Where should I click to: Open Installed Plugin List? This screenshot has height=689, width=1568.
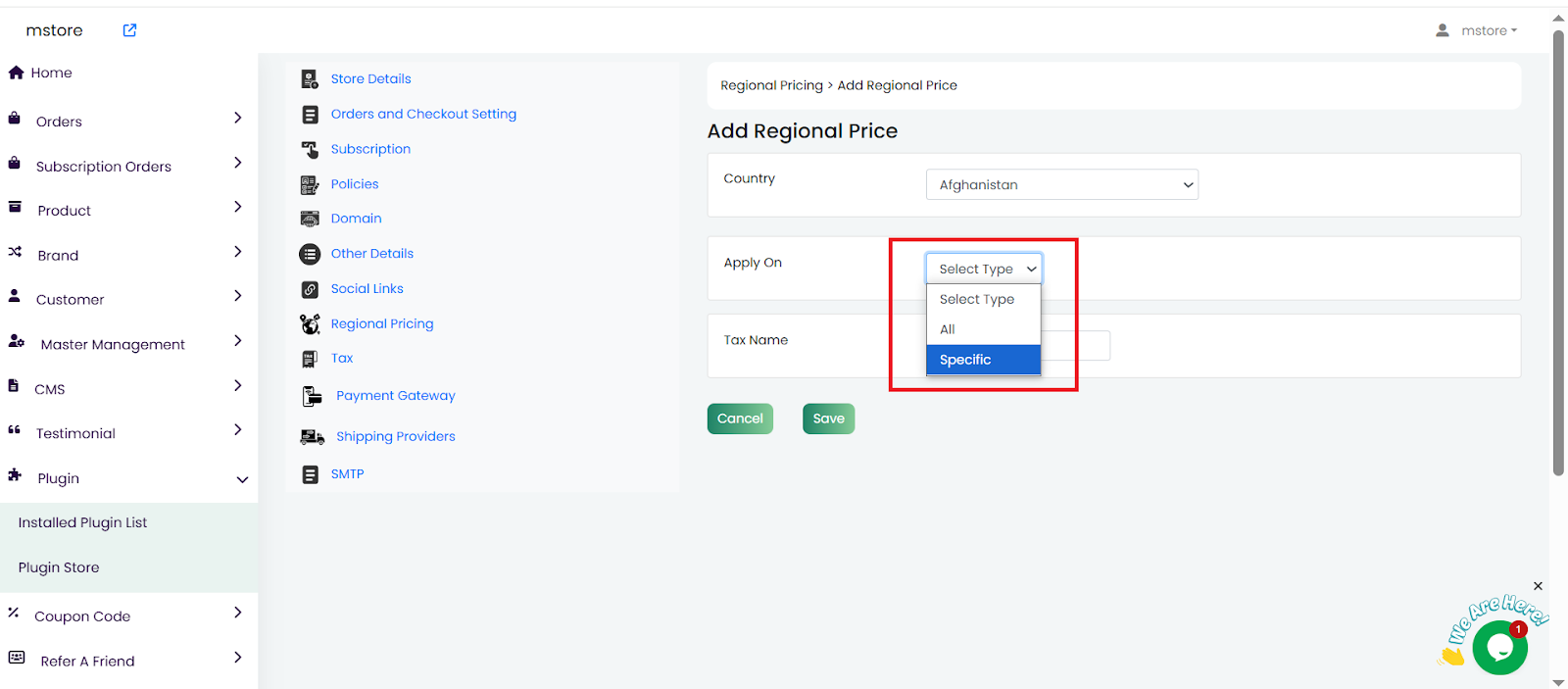82,522
